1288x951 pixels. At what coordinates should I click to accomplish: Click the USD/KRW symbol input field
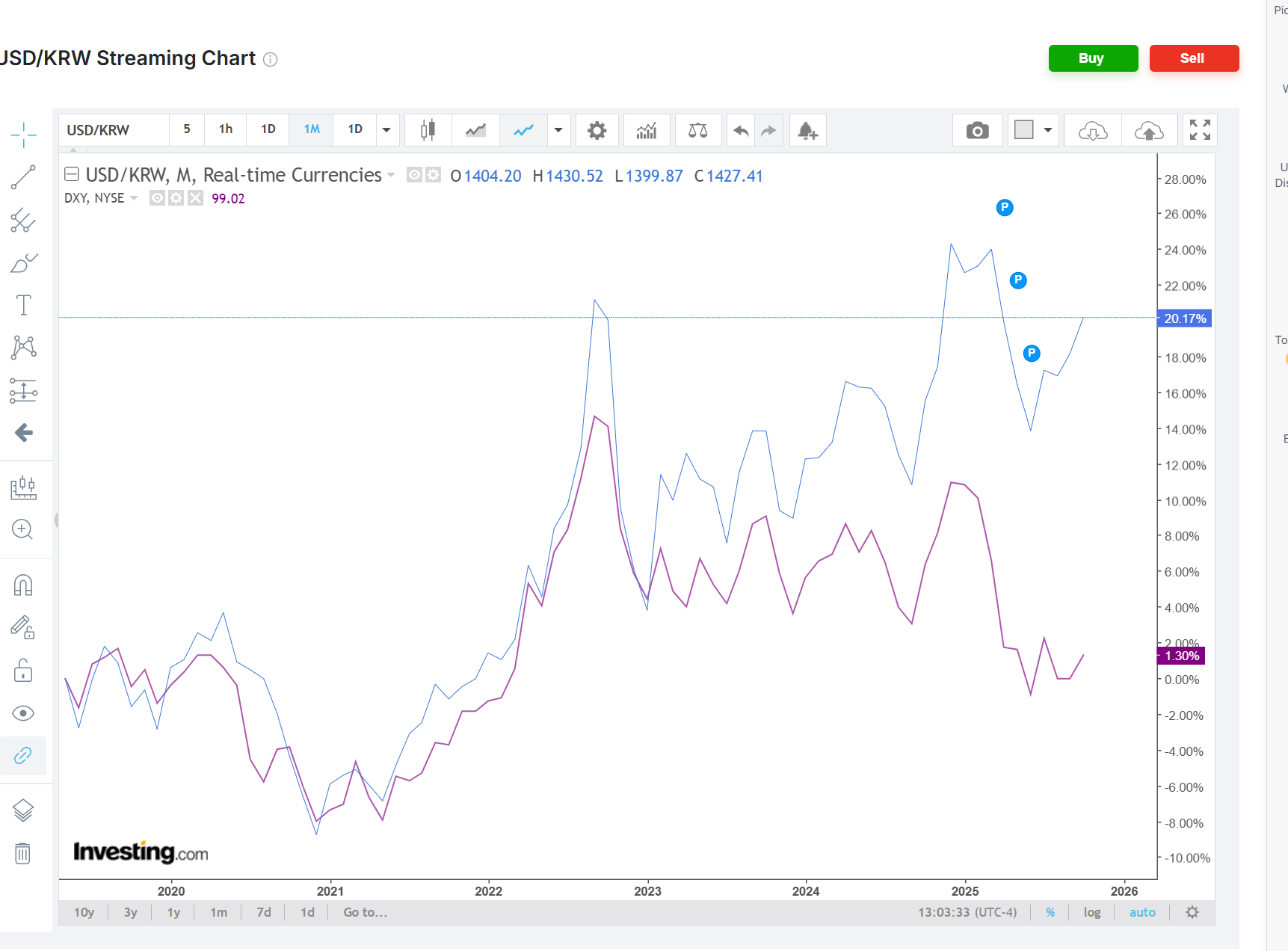[114, 130]
